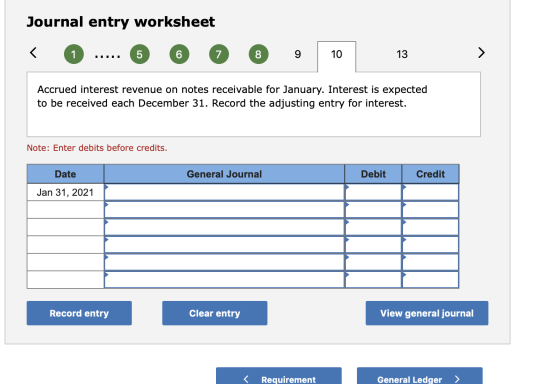Click third row Debit field

(x=373, y=227)
